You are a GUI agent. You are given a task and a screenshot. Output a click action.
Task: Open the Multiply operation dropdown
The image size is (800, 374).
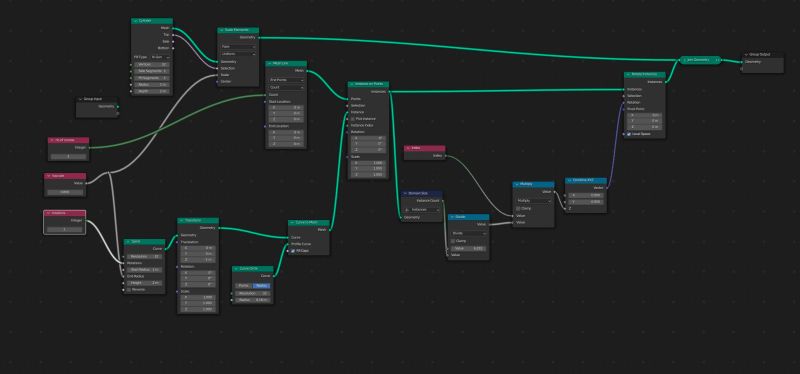534,201
